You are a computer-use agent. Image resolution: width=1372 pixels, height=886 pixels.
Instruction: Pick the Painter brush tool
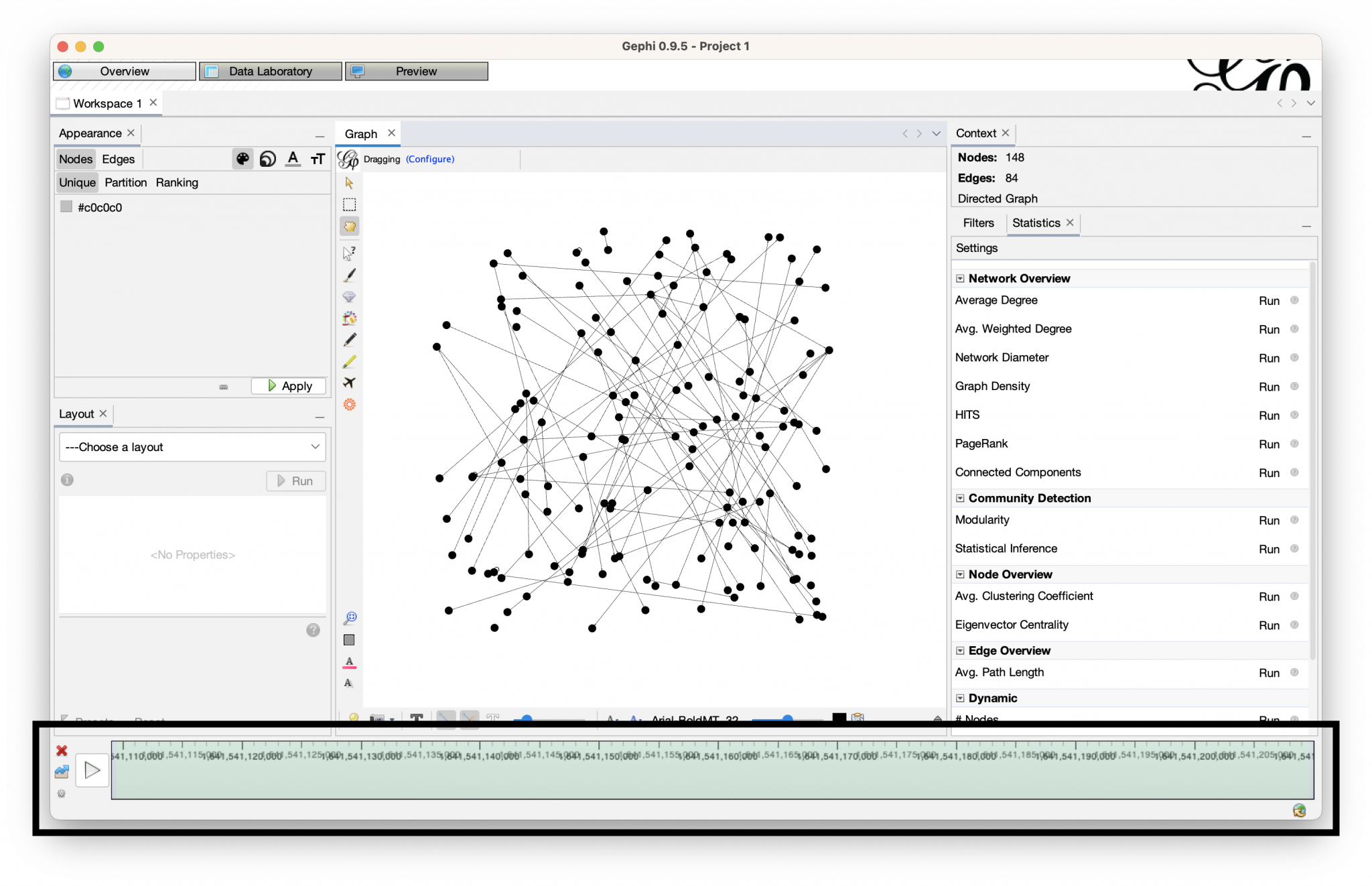pyautogui.click(x=349, y=273)
